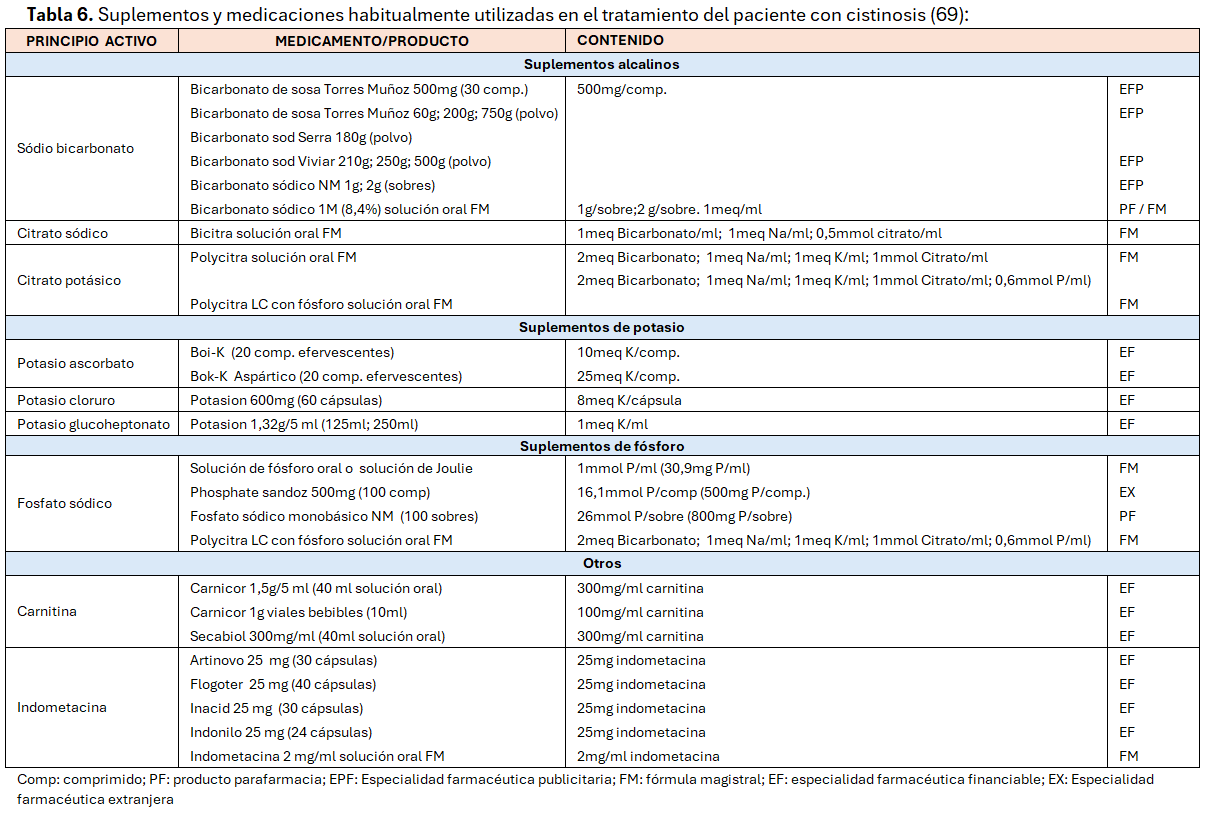Select Phosphate sandoz 500mg product row
The height and width of the screenshot is (813, 1213).
(310, 493)
